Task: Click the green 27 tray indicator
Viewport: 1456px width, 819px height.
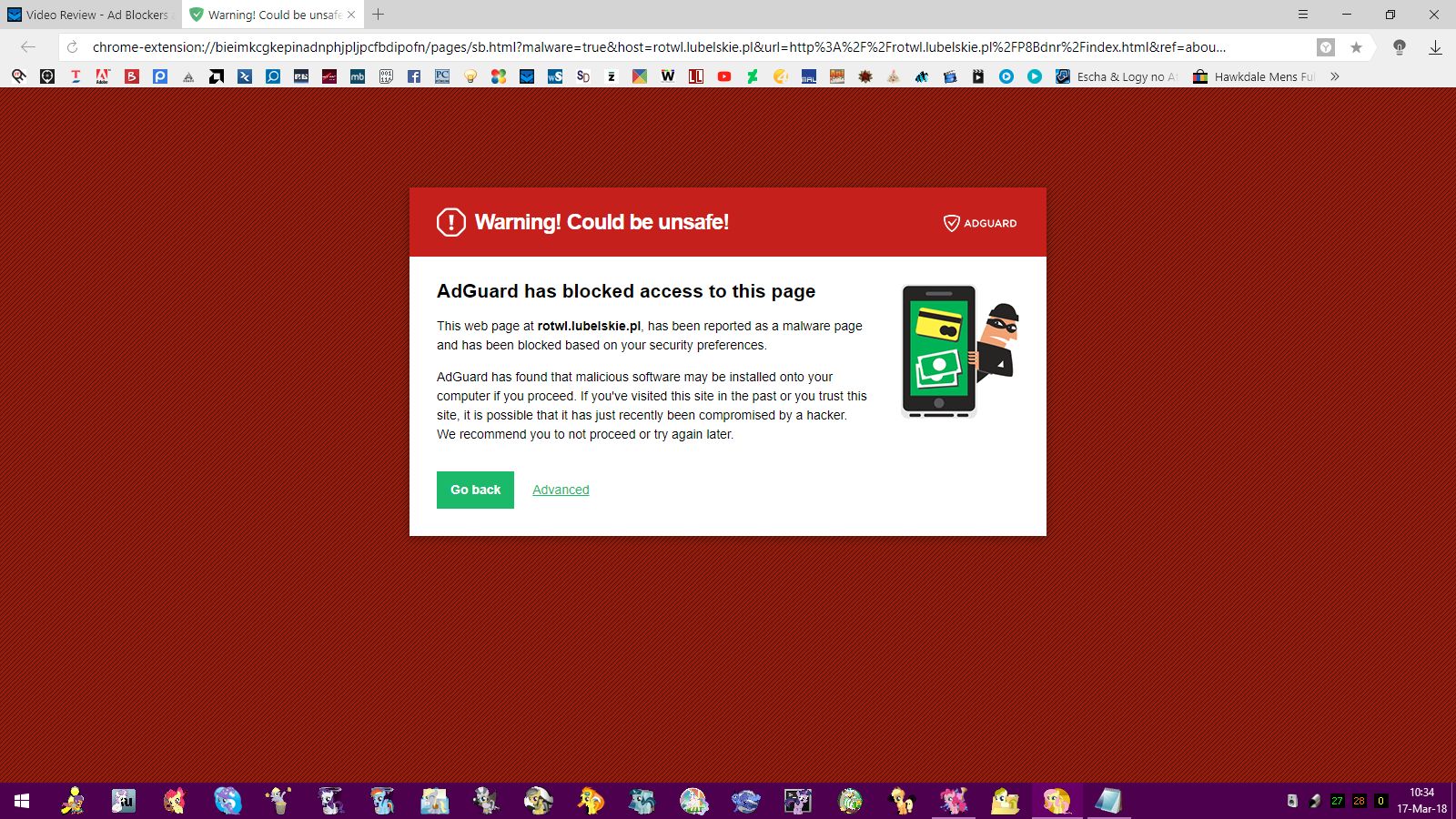Action: (x=1337, y=801)
